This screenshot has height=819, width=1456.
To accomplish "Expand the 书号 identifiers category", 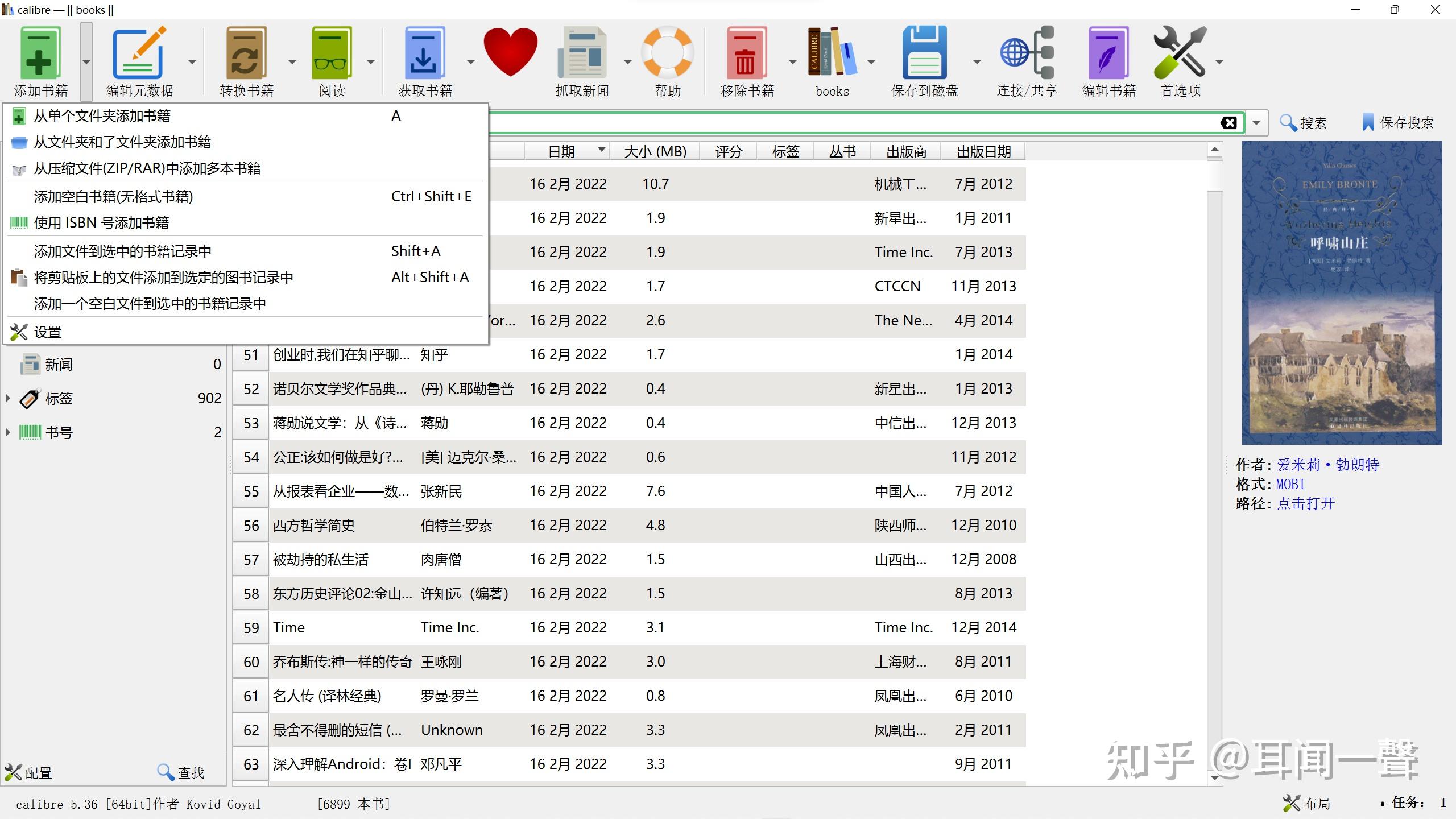I will coord(8,432).
